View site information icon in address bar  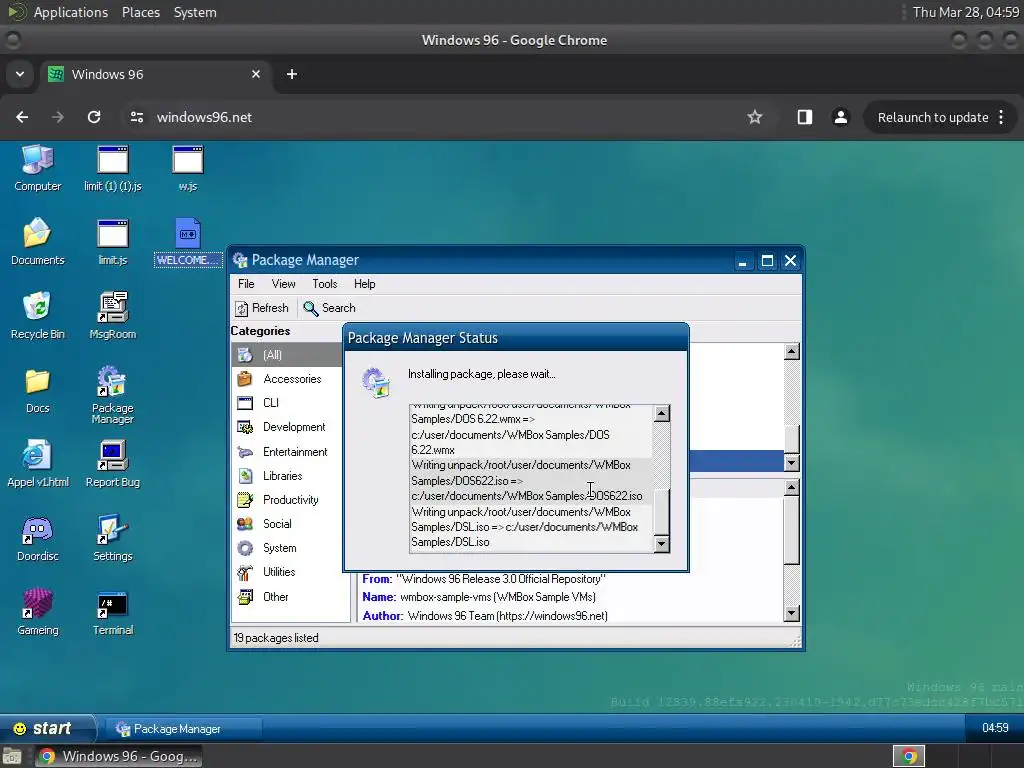(x=136, y=118)
